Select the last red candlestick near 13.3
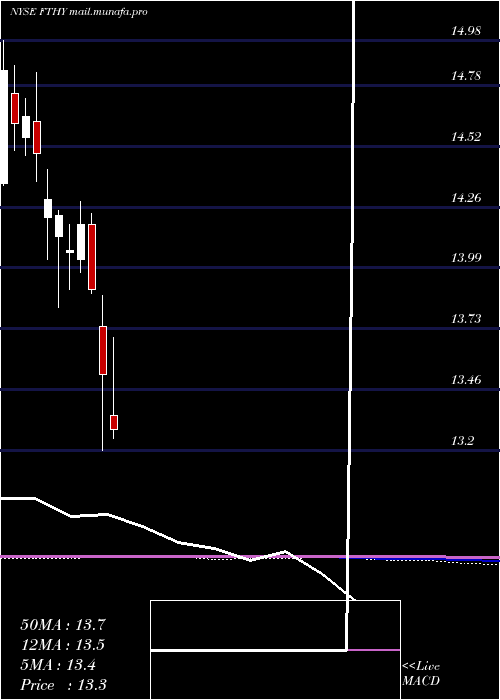This screenshot has width=500, height=700. click(x=114, y=422)
